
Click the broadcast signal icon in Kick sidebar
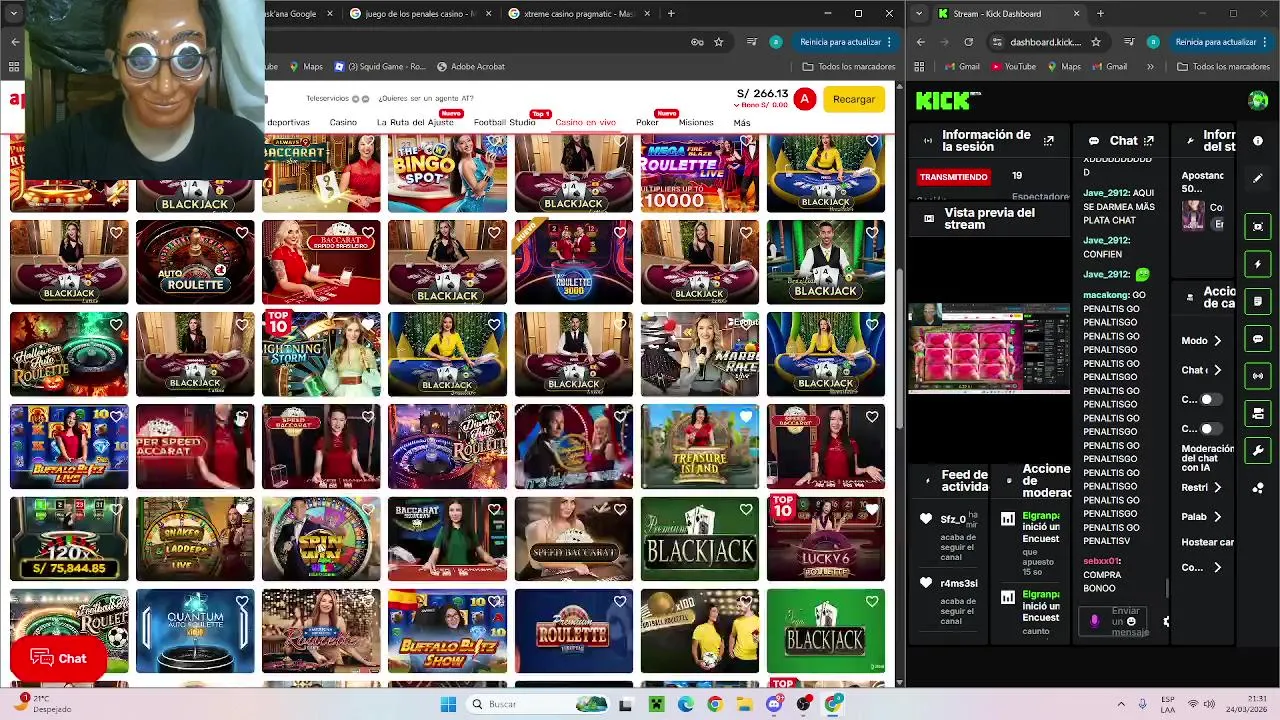tap(1258, 376)
